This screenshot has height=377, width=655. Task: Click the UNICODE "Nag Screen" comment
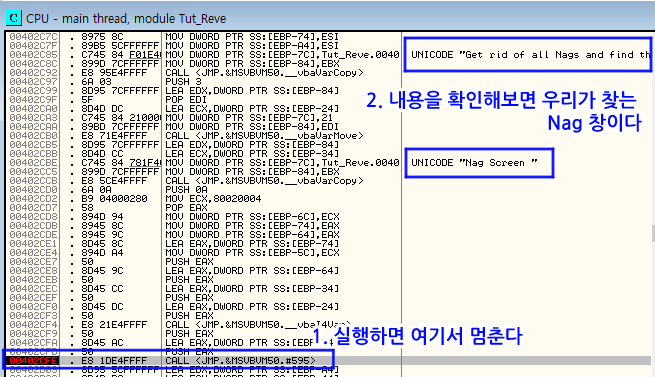[474, 163]
